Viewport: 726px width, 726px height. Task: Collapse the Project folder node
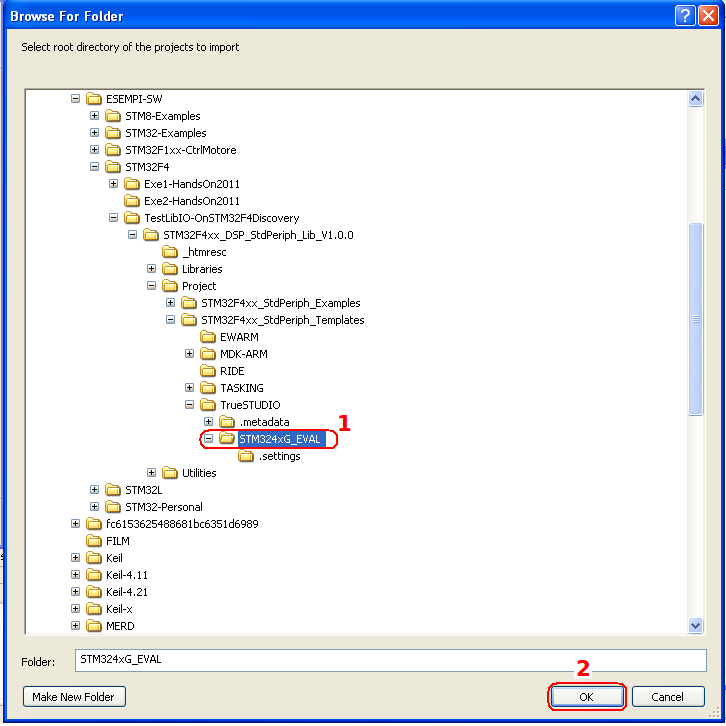(x=151, y=286)
